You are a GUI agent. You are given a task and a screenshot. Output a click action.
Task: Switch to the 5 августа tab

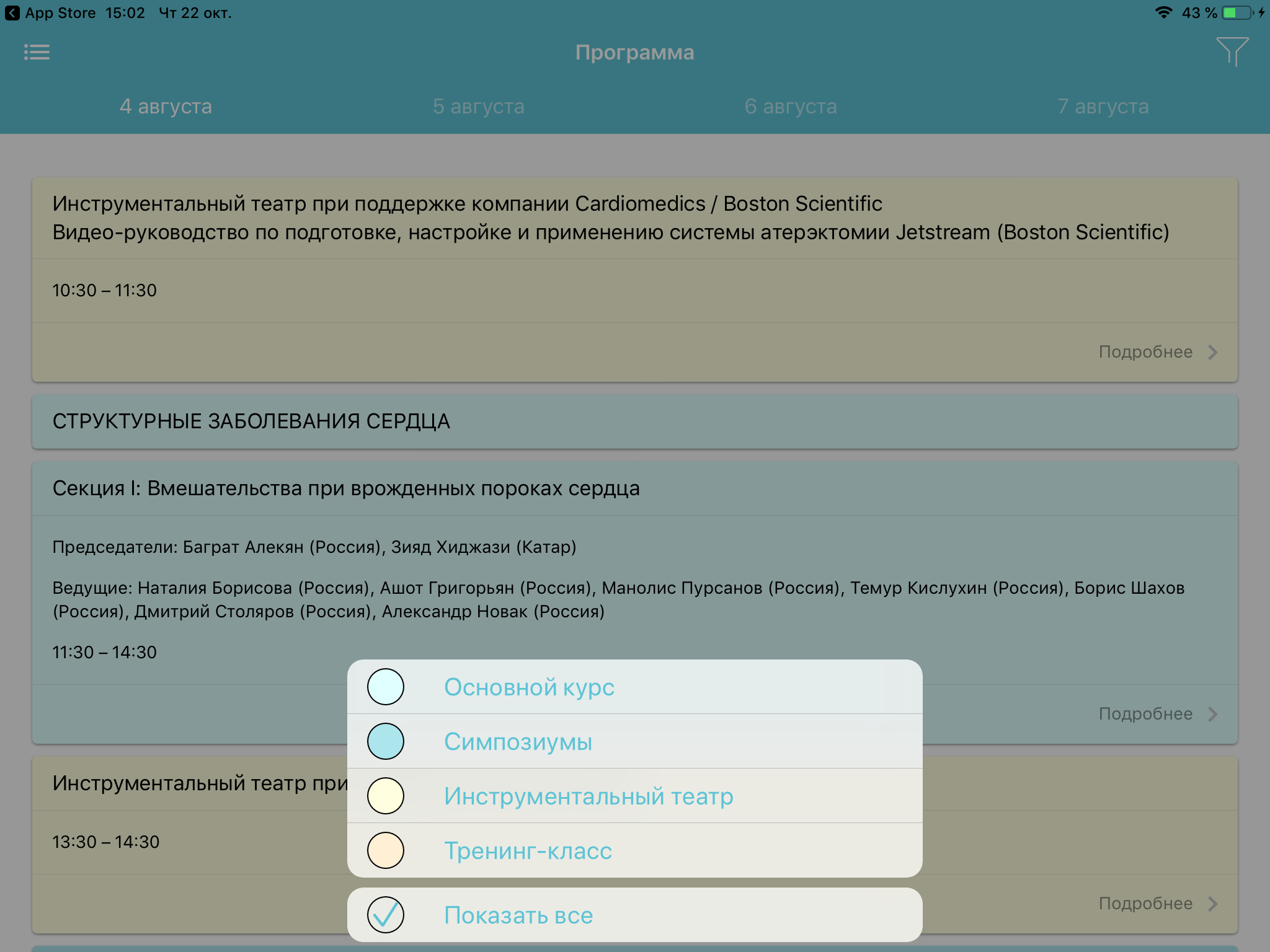pyautogui.click(x=478, y=107)
